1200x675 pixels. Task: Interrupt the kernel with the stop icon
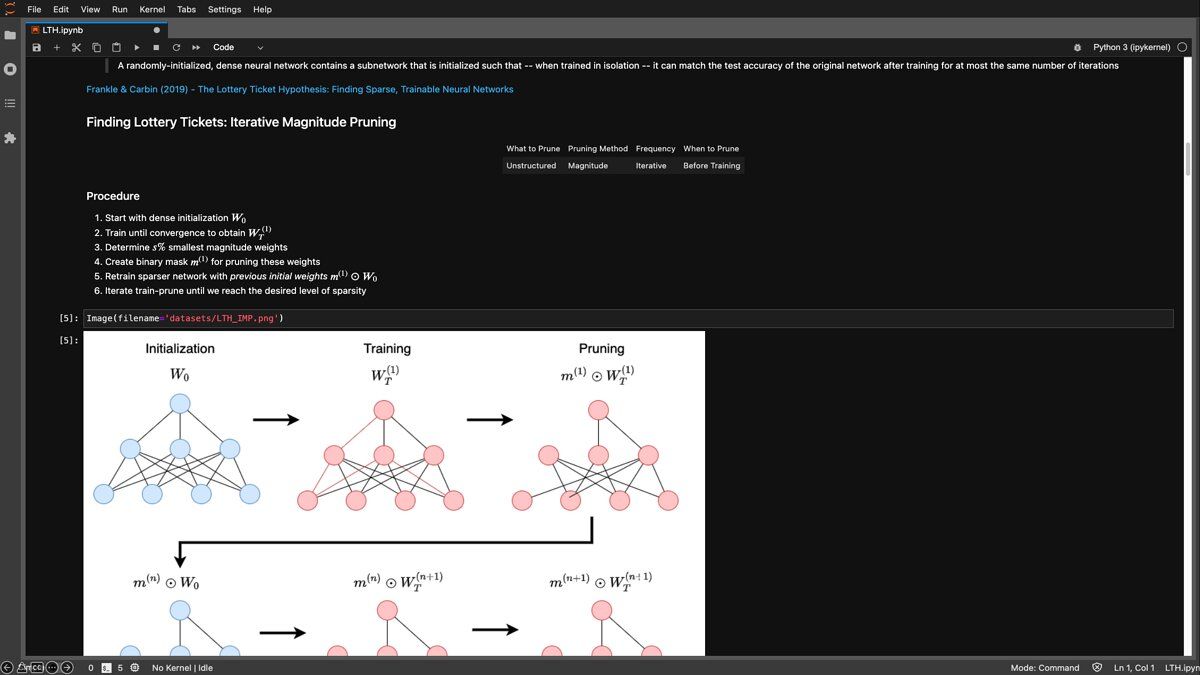(x=156, y=47)
